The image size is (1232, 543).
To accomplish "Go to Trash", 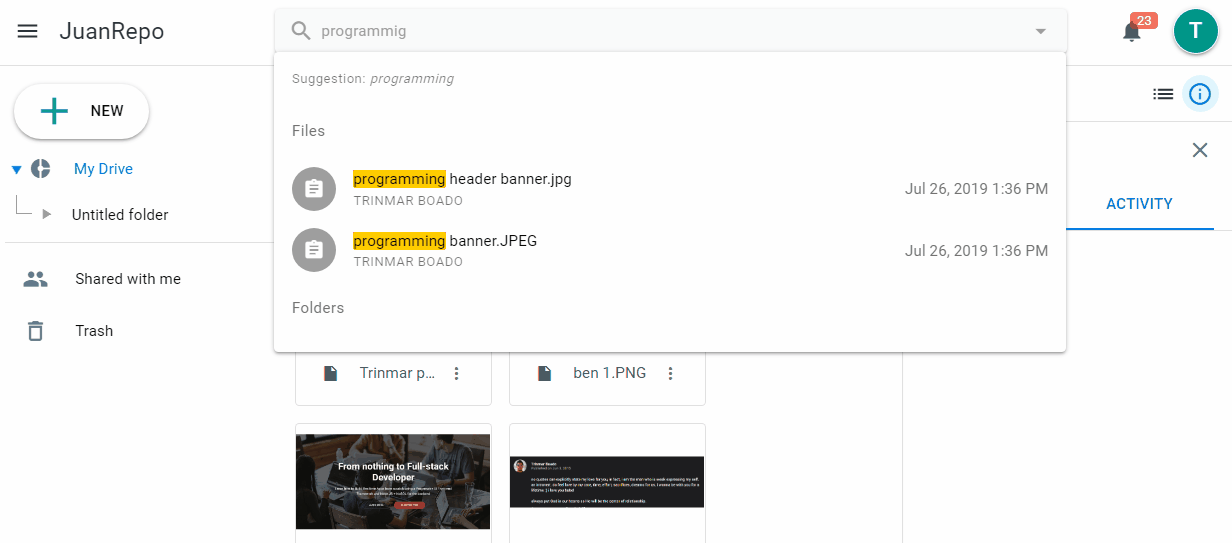I will click(94, 331).
